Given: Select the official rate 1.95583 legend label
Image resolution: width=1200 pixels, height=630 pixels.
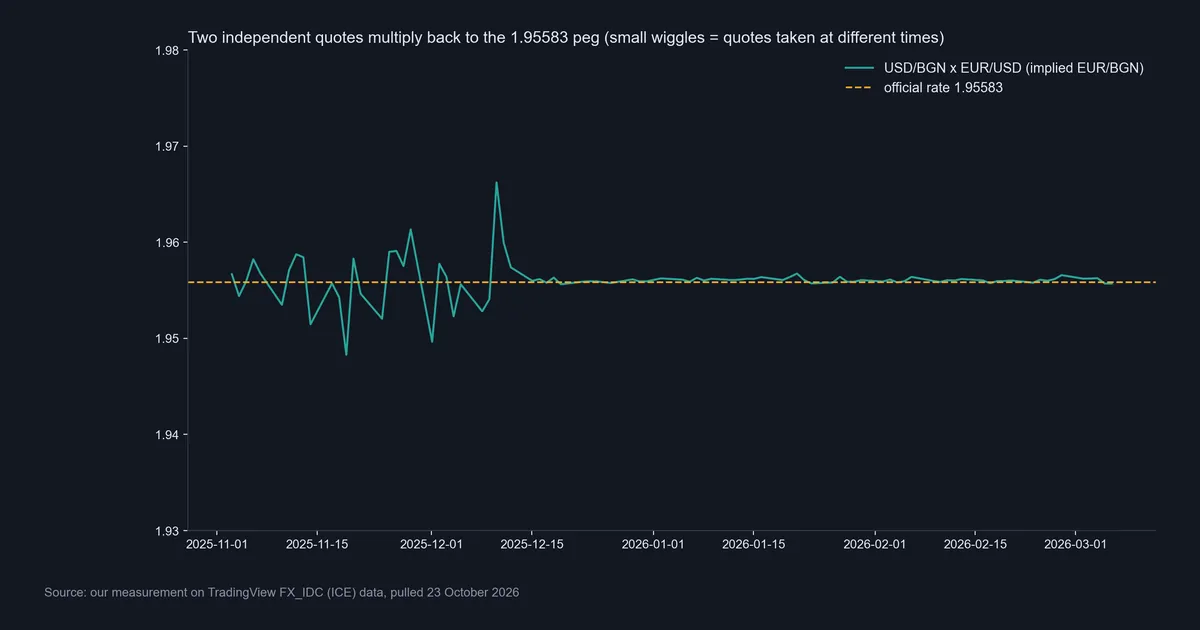Looking at the screenshot, I should [x=943, y=87].
